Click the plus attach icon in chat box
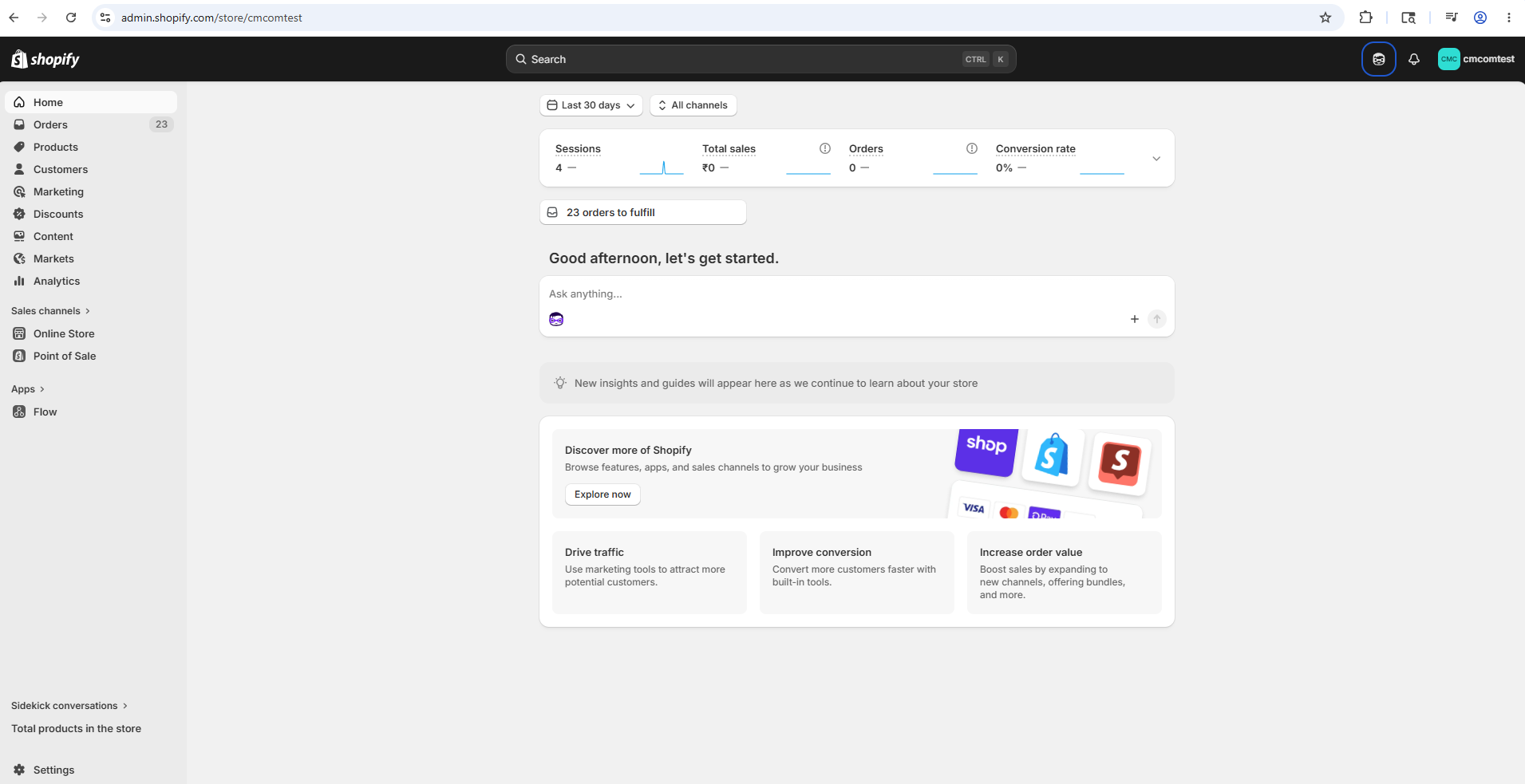The height and width of the screenshot is (784, 1525). pyautogui.click(x=1134, y=319)
